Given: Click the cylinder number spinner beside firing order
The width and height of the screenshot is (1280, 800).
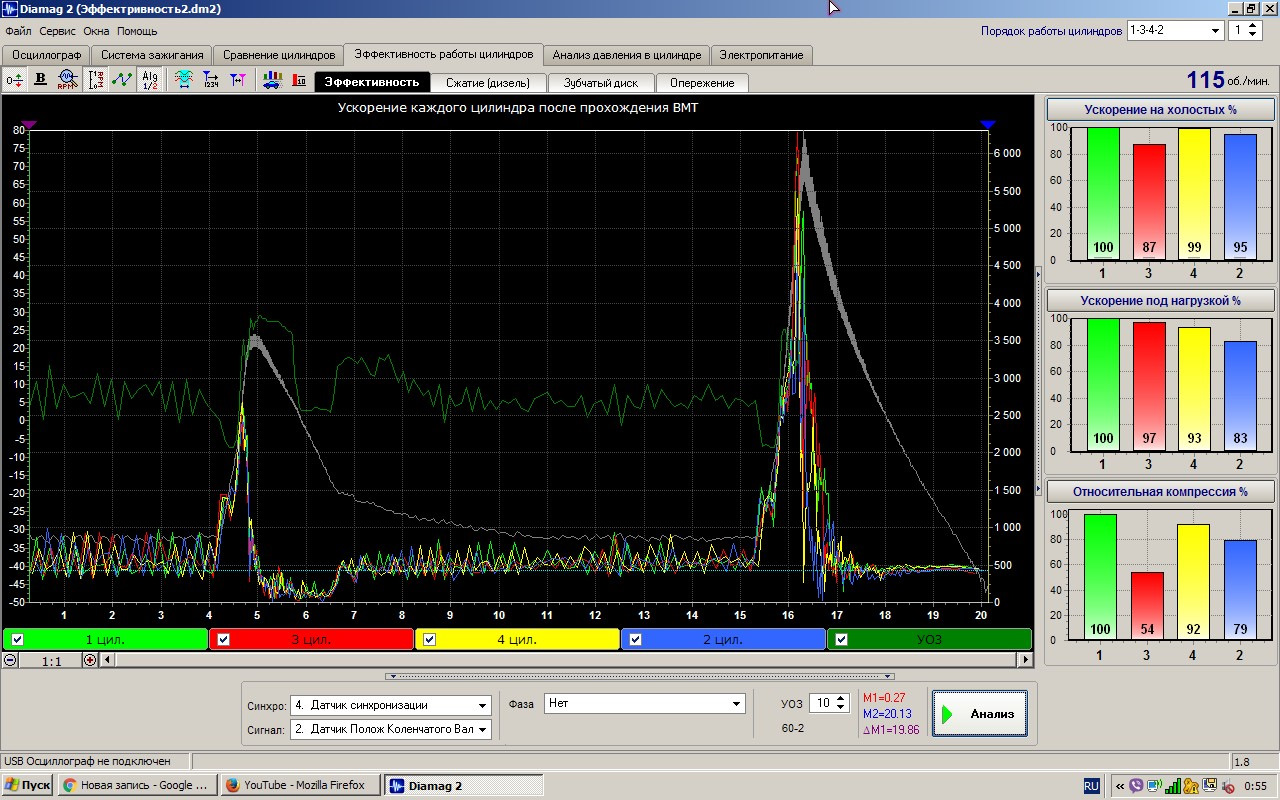Looking at the screenshot, I should tap(1254, 30).
